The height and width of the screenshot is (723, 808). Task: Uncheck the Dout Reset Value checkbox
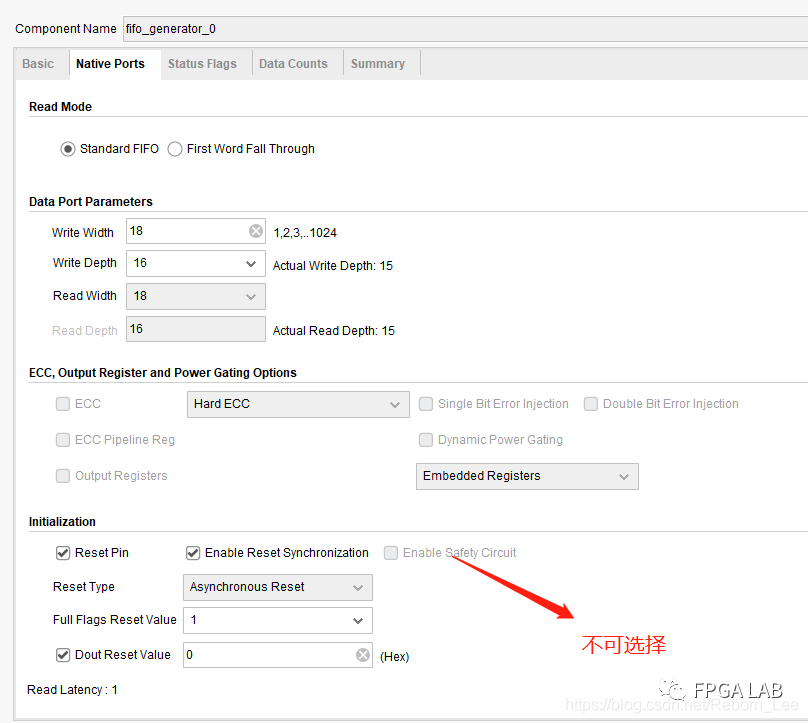(x=63, y=655)
